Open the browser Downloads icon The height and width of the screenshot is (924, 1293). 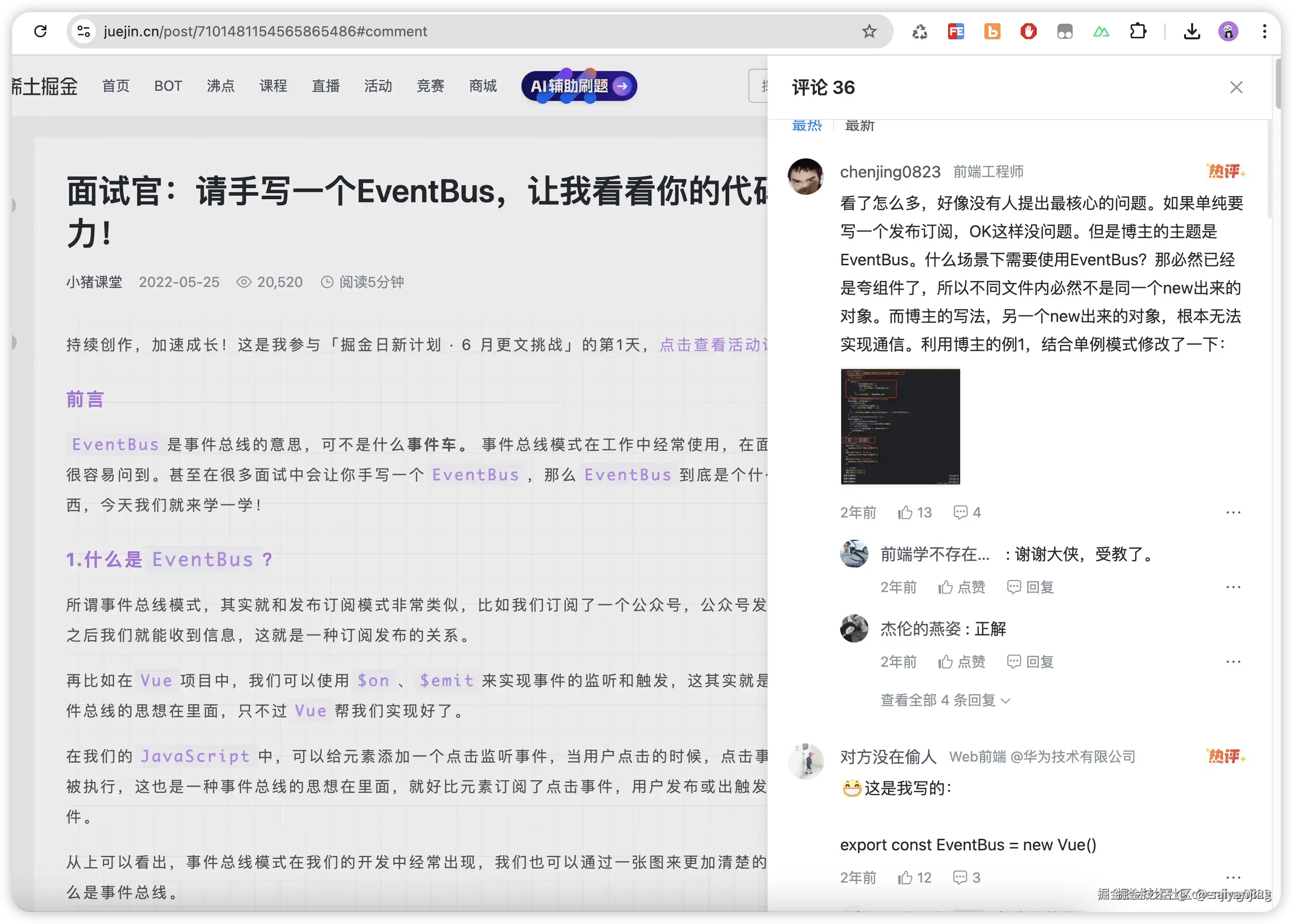pyautogui.click(x=1193, y=31)
